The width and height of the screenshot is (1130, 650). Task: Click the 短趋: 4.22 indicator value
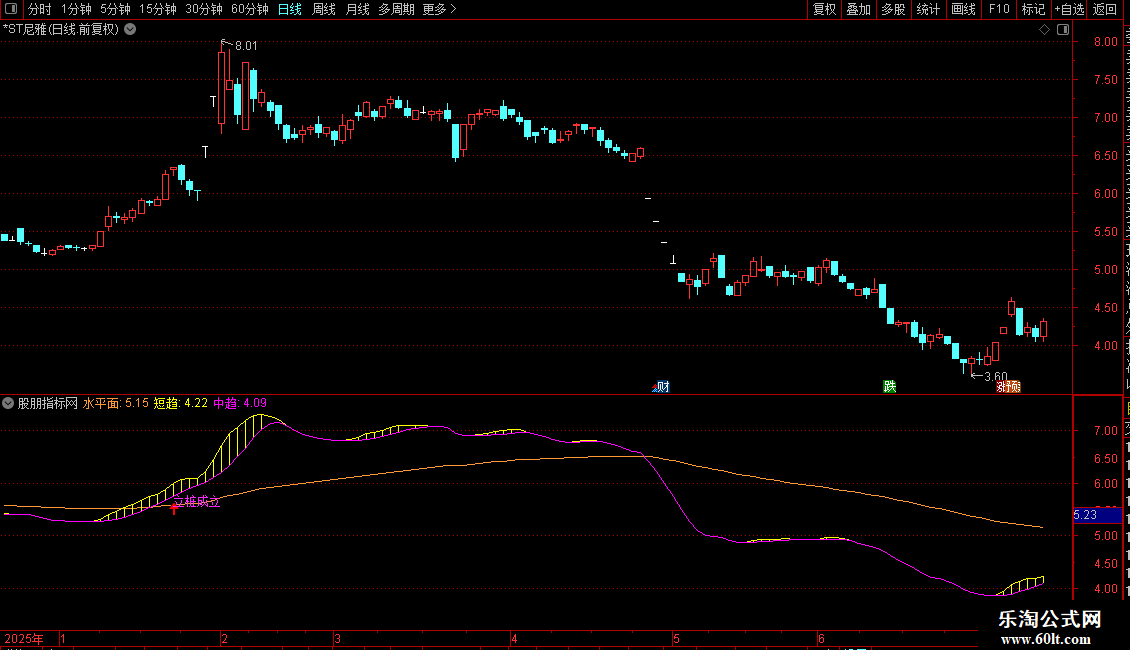180,404
